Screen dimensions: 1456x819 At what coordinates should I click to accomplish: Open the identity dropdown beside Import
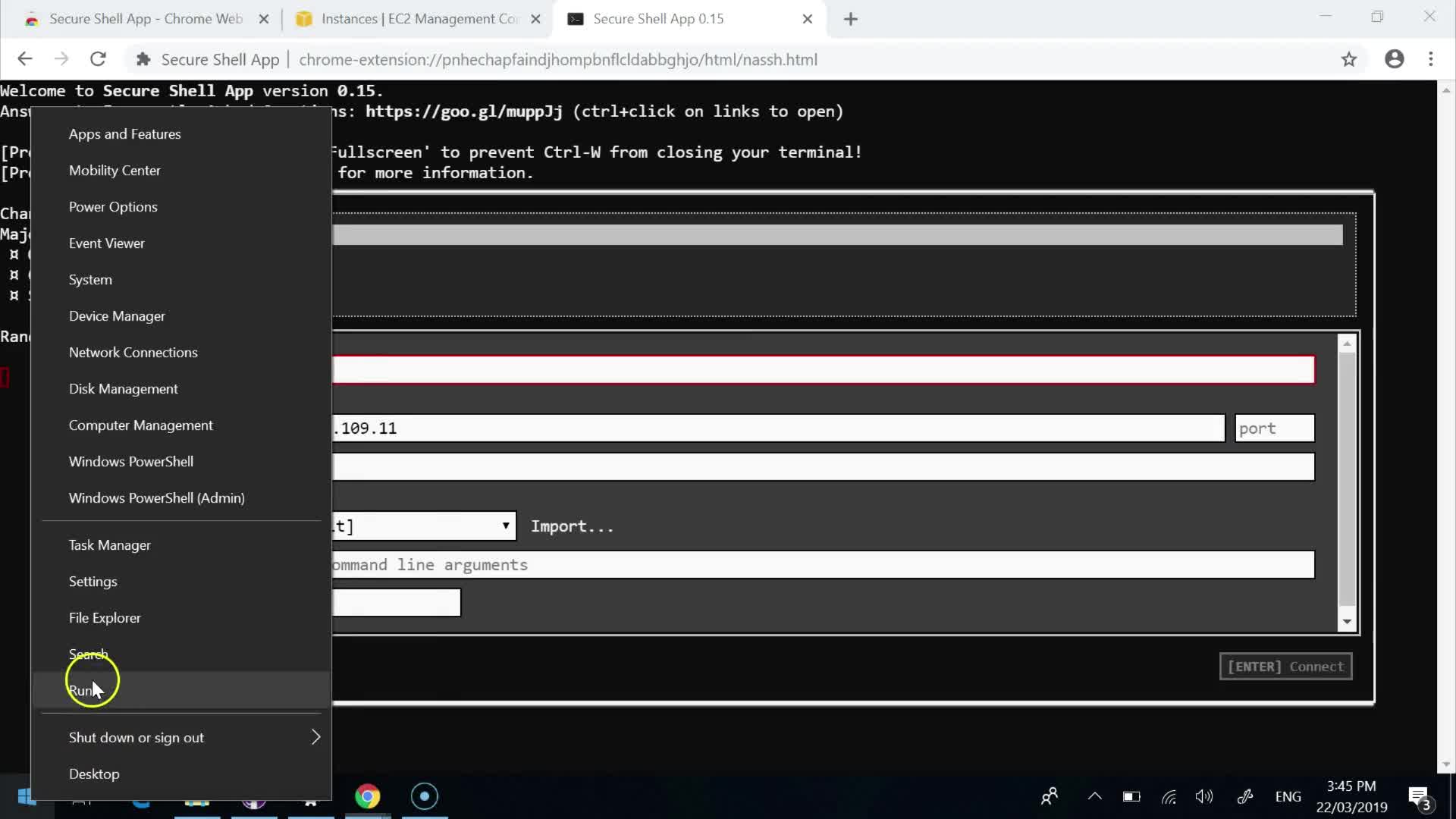425,526
